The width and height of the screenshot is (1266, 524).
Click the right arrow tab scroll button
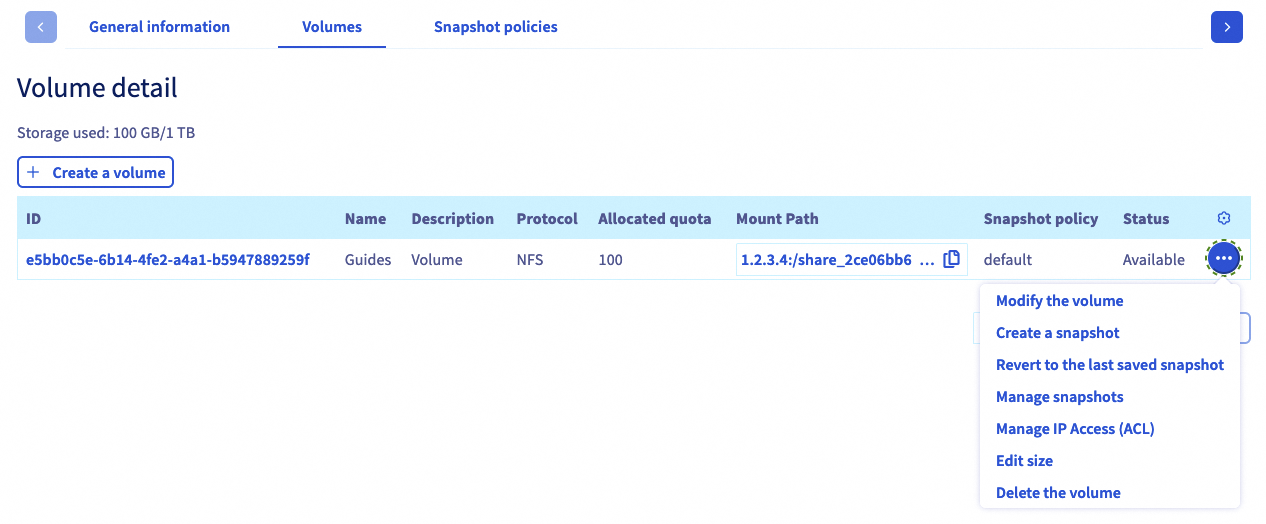(x=1226, y=27)
